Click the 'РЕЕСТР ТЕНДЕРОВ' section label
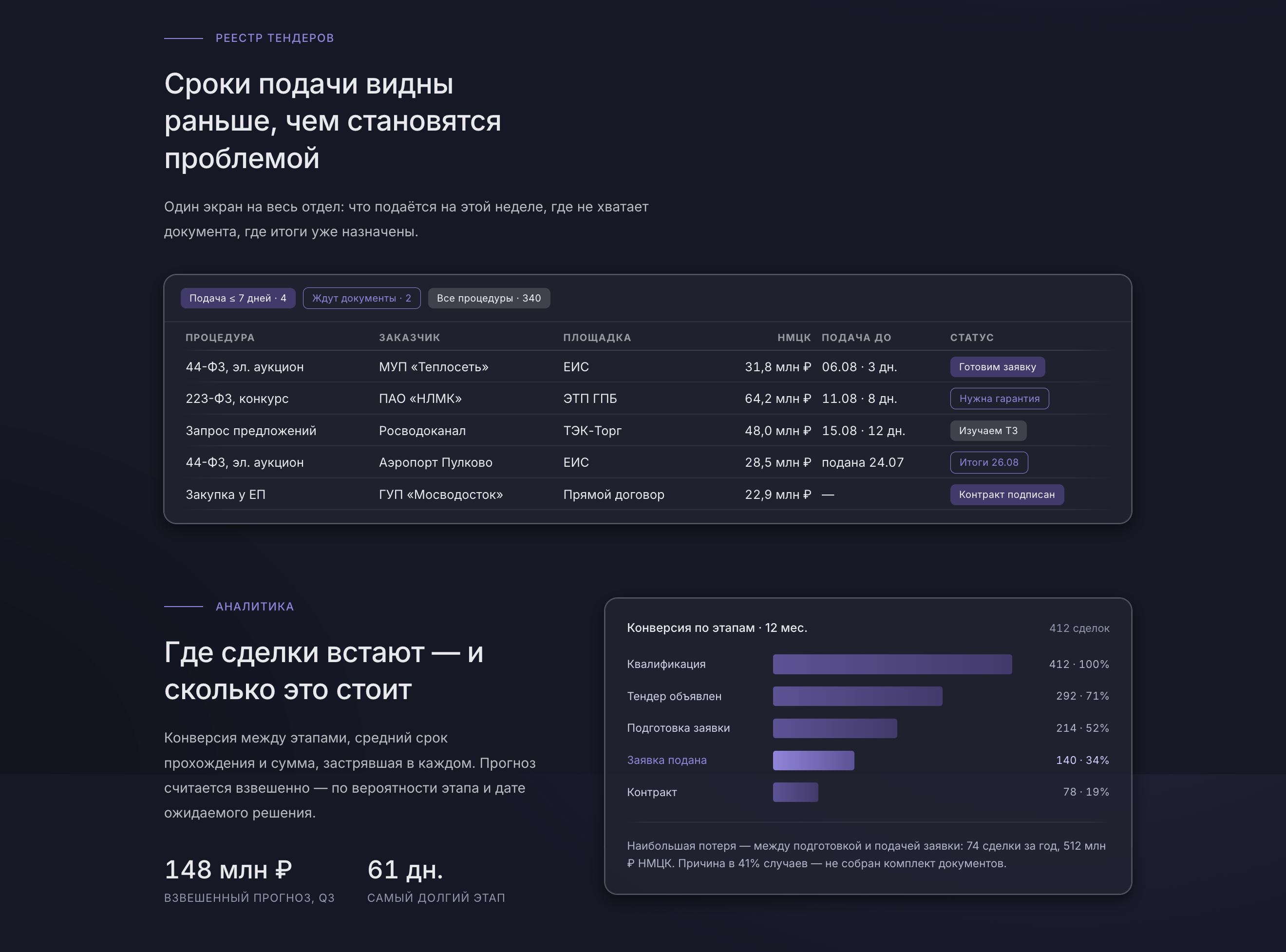 tap(275, 38)
